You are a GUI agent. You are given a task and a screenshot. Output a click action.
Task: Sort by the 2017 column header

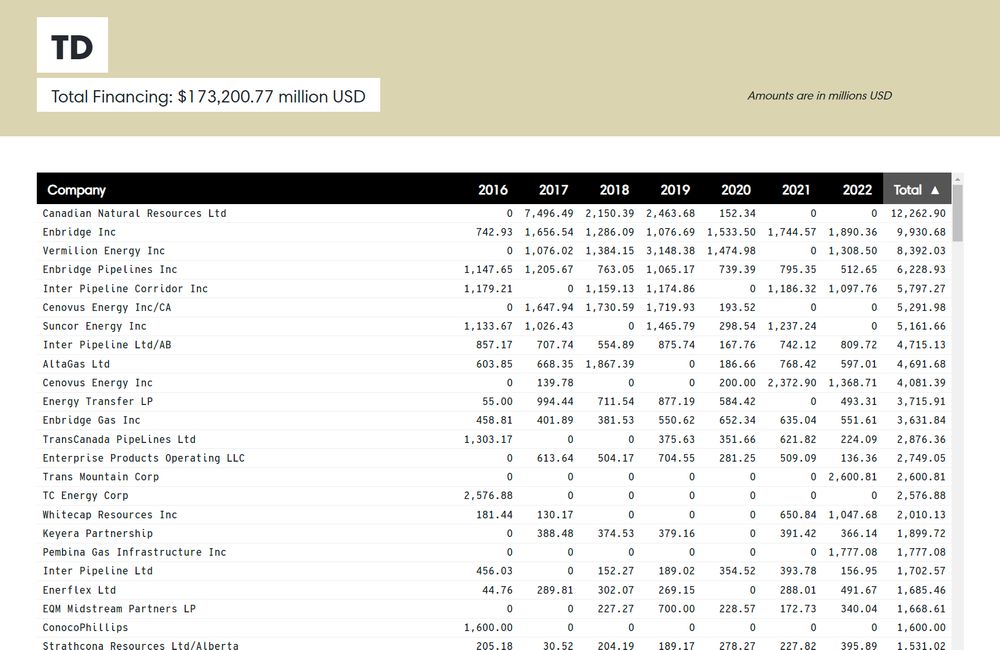tap(554, 189)
